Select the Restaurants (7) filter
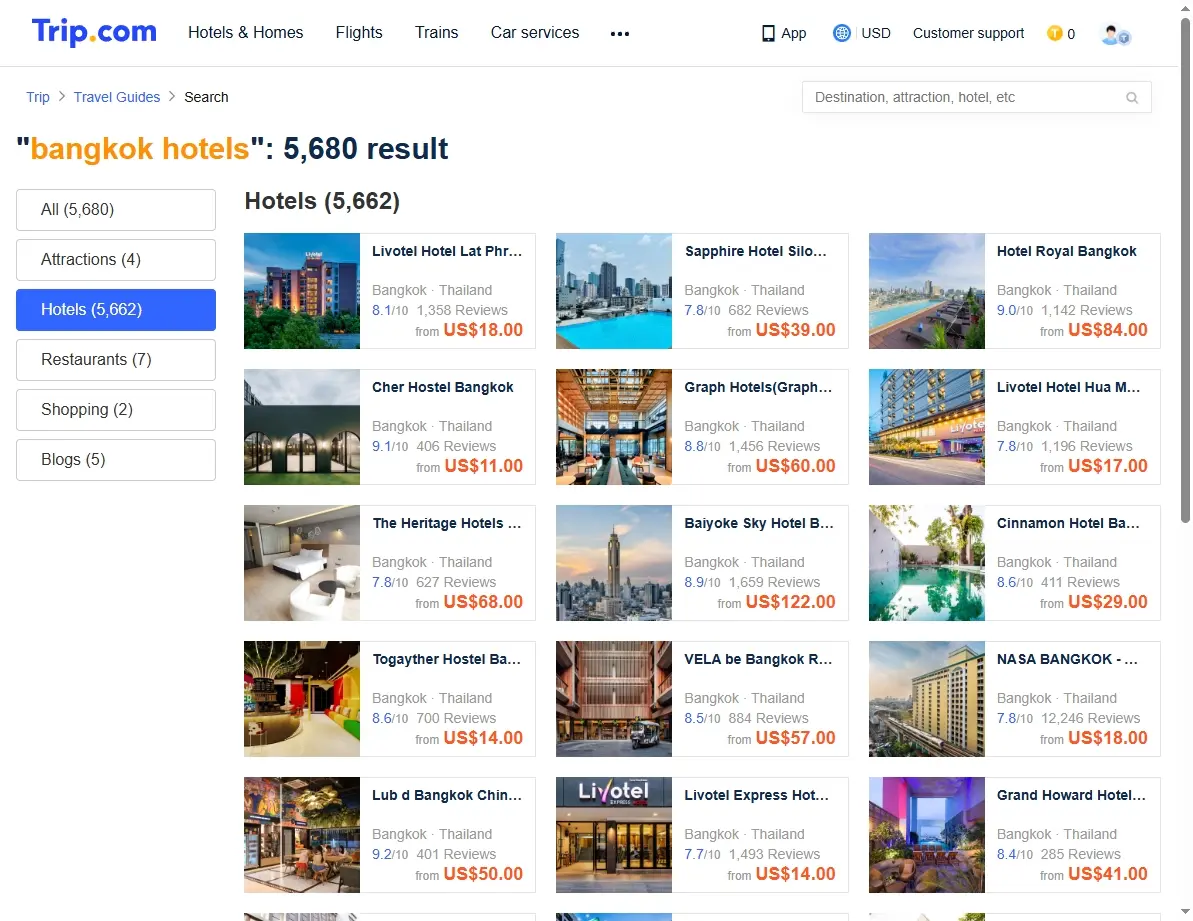The width and height of the screenshot is (1193, 921). 116,360
